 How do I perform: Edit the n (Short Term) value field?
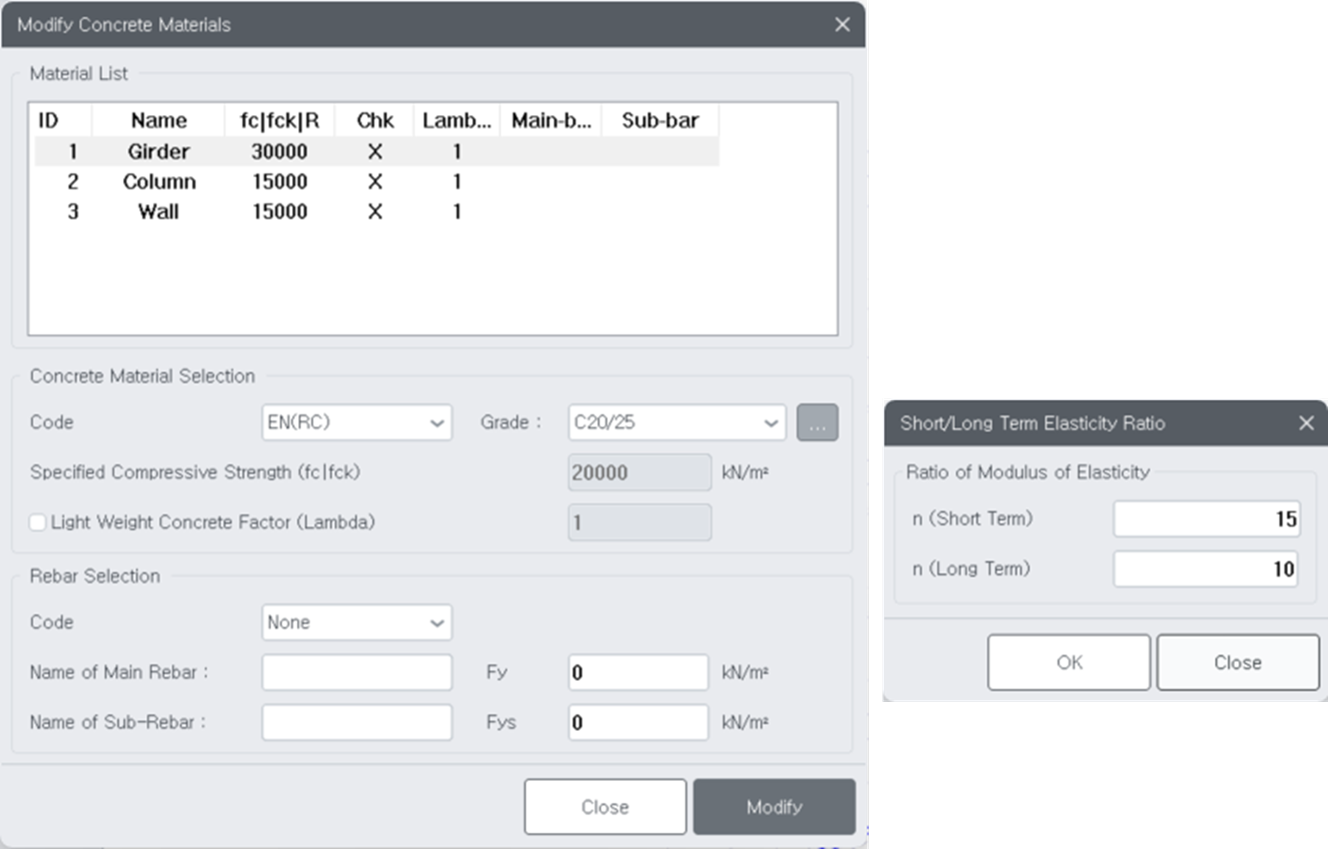point(1205,518)
